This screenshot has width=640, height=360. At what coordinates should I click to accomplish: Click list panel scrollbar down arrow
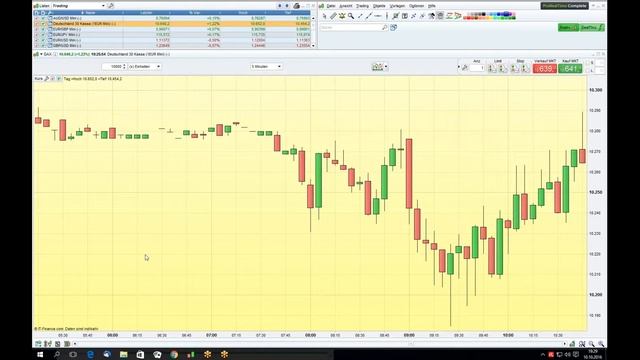coord(313,46)
